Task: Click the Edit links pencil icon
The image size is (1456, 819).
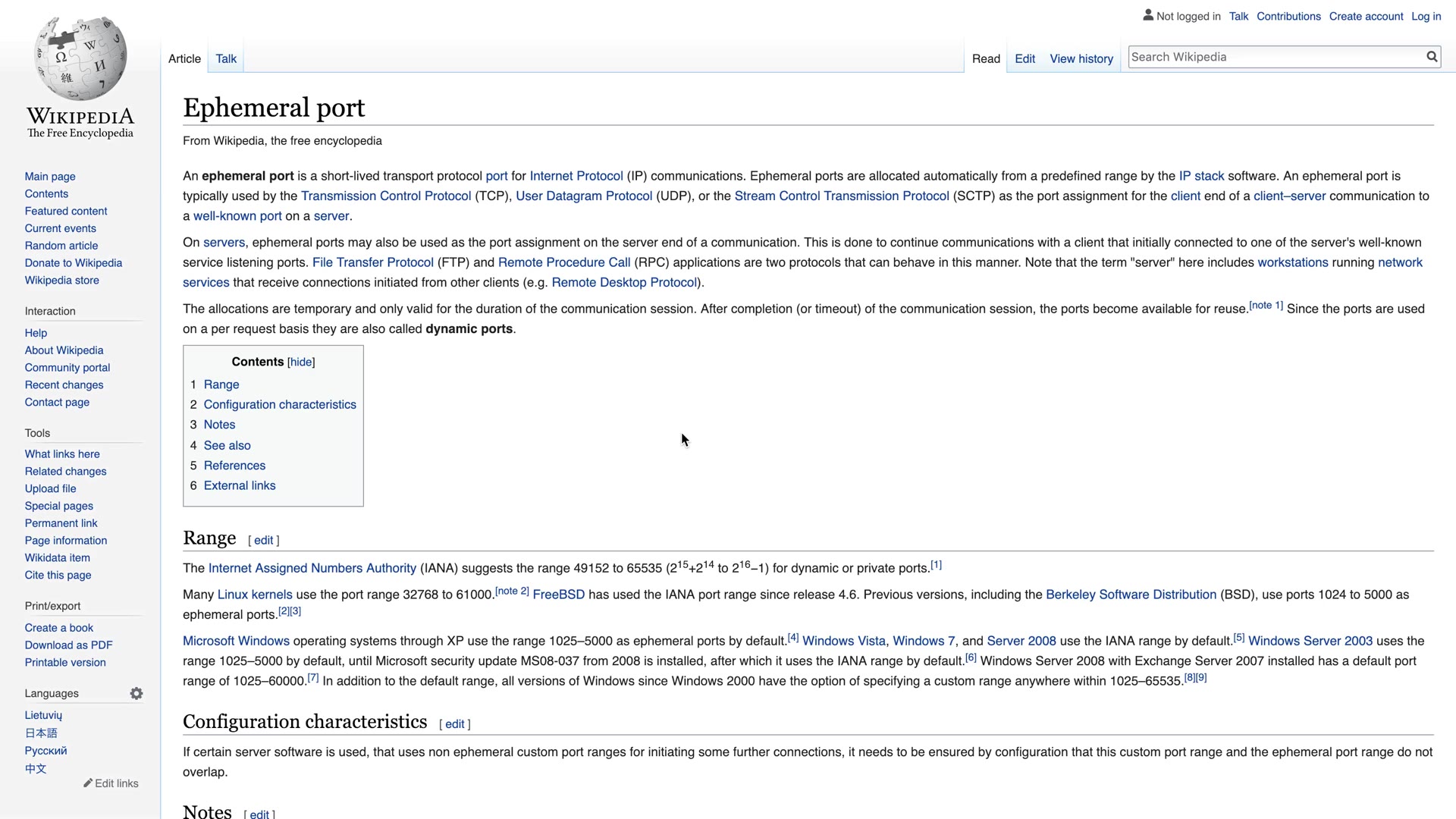Action: (88, 783)
